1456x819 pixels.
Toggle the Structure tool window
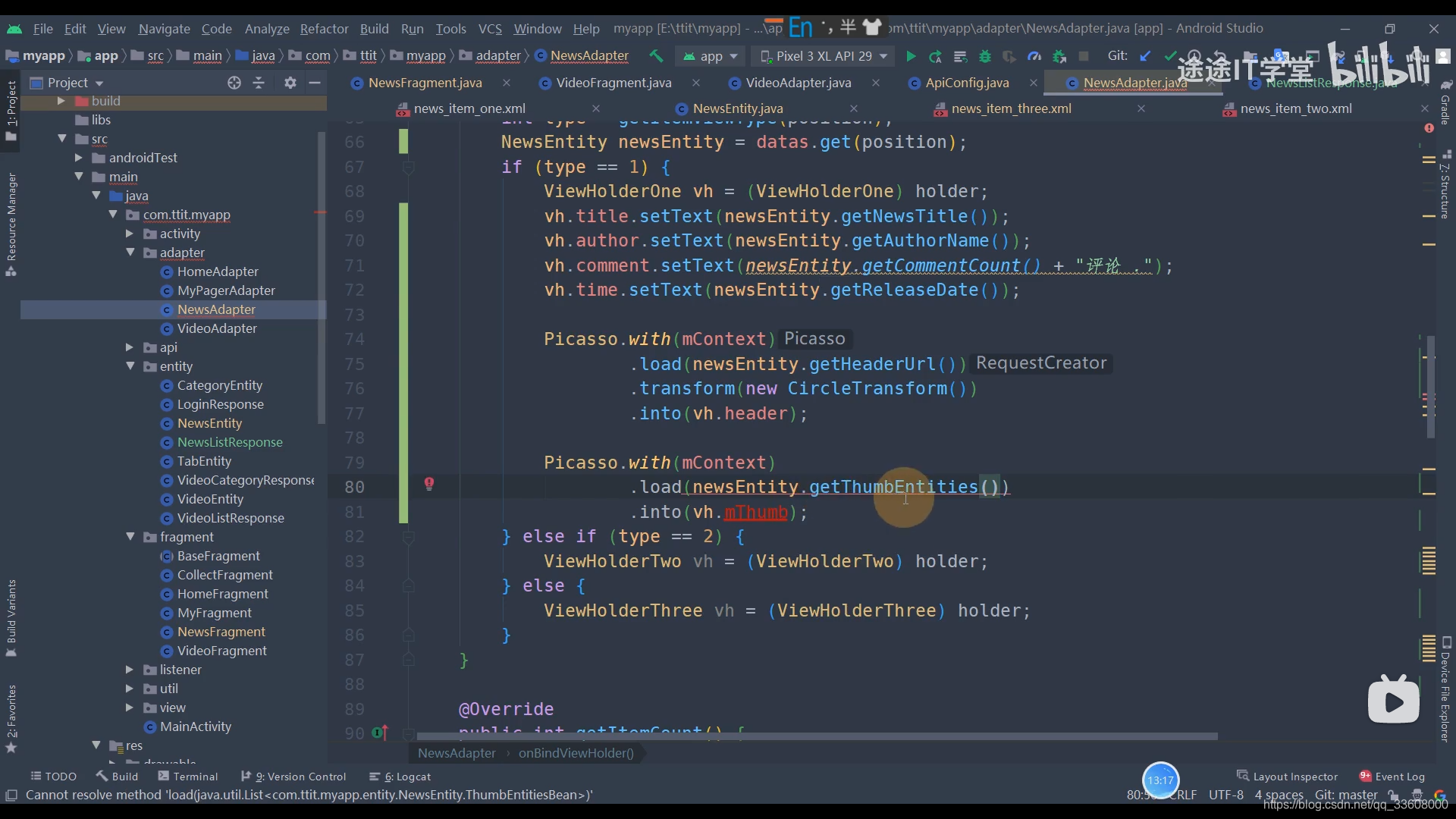(x=1445, y=186)
